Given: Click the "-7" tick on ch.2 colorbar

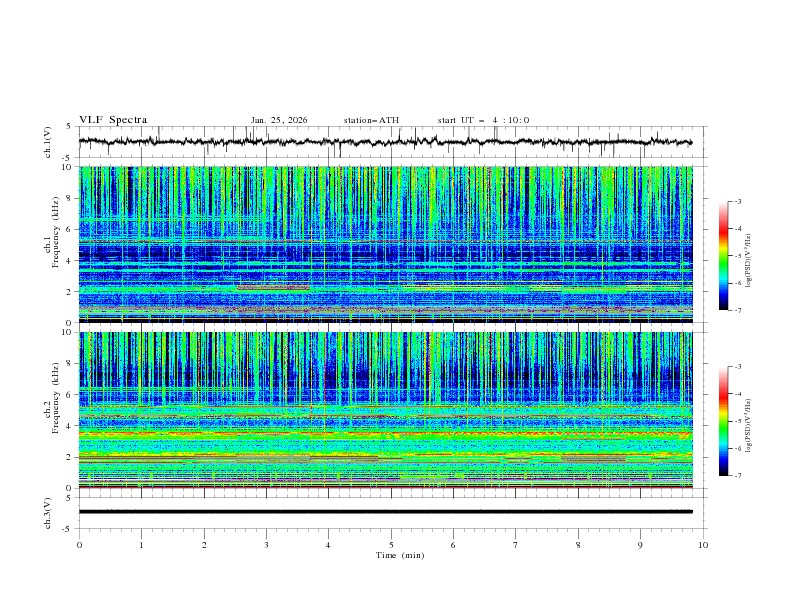Looking at the screenshot, I should point(737,476).
